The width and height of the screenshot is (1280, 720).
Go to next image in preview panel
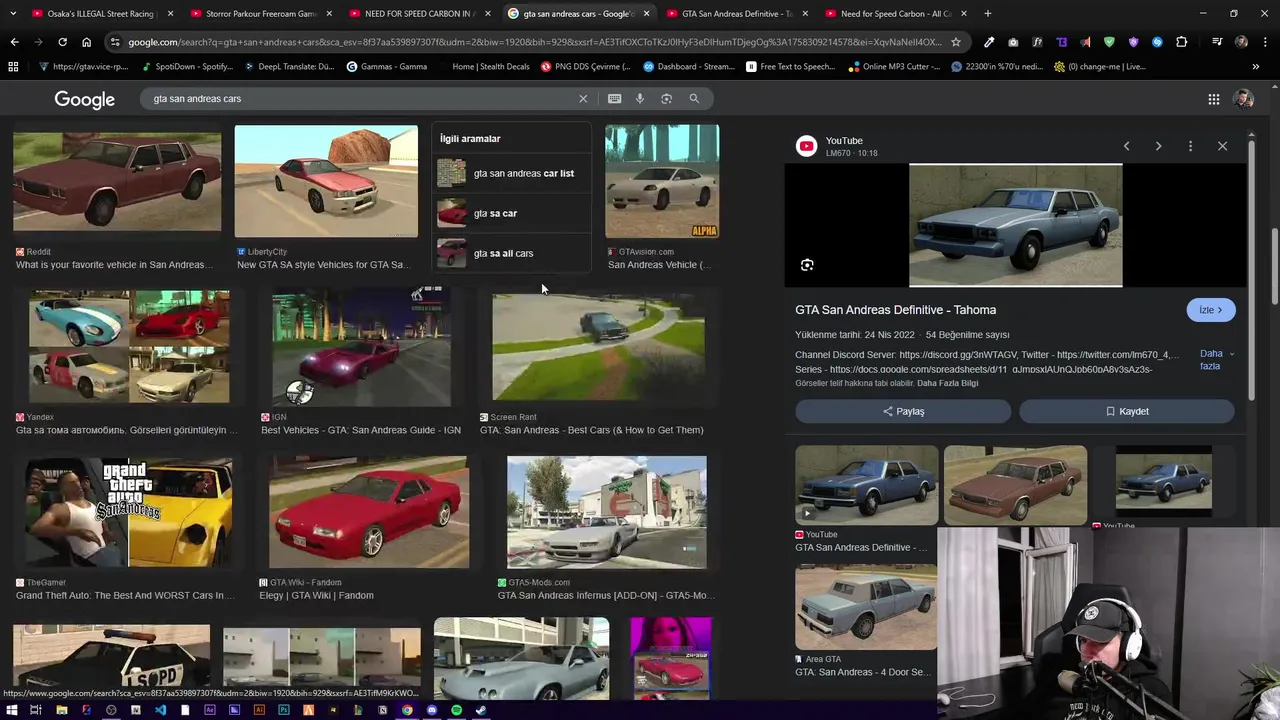1158,146
